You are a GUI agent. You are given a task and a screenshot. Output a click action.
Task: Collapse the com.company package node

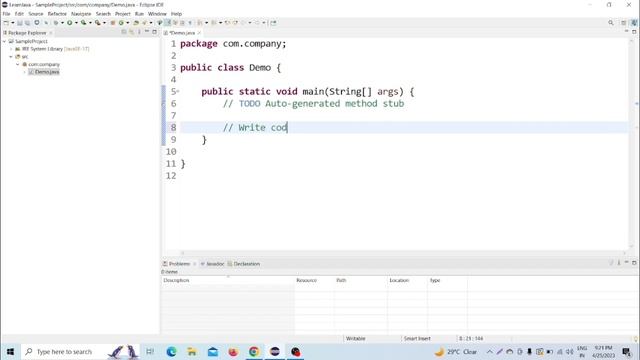click(18, 64)
